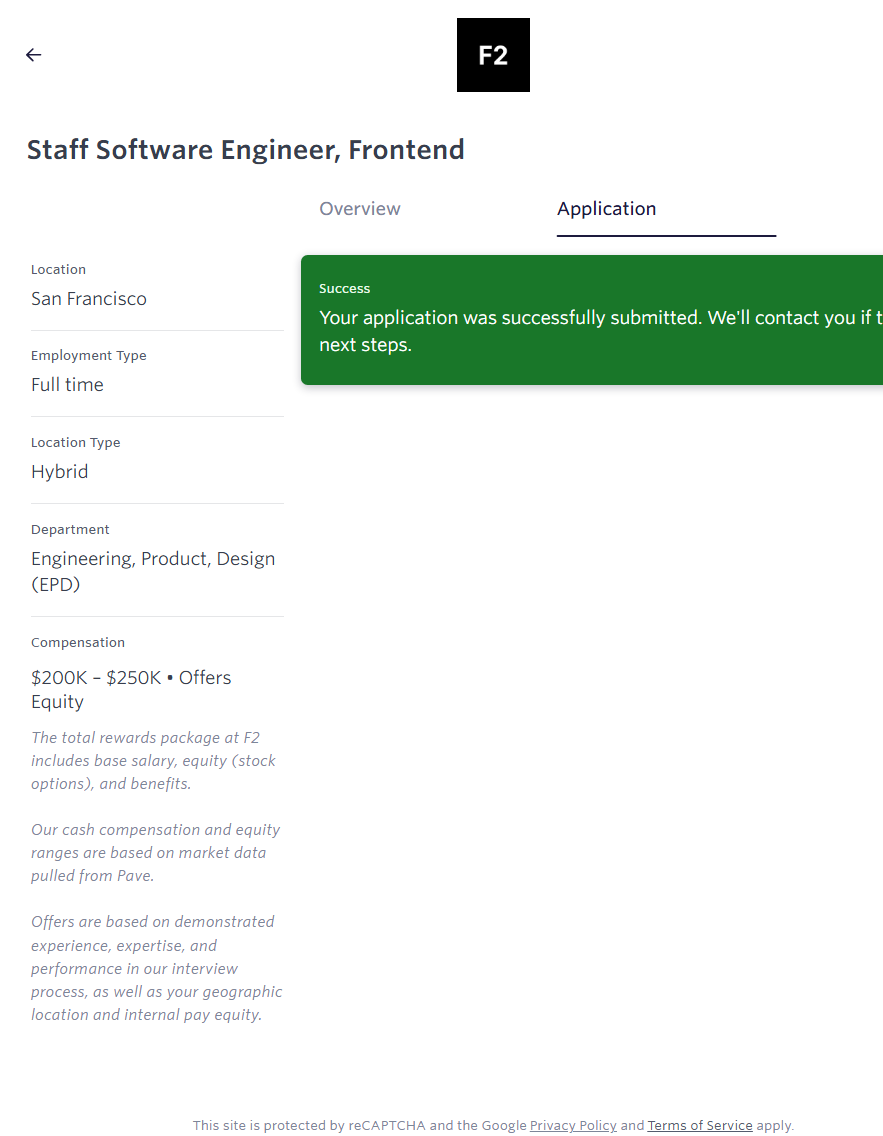This screenshot has height=1136, width=883.
Task: Select the Application tab
Action: [x=606, y=209]
